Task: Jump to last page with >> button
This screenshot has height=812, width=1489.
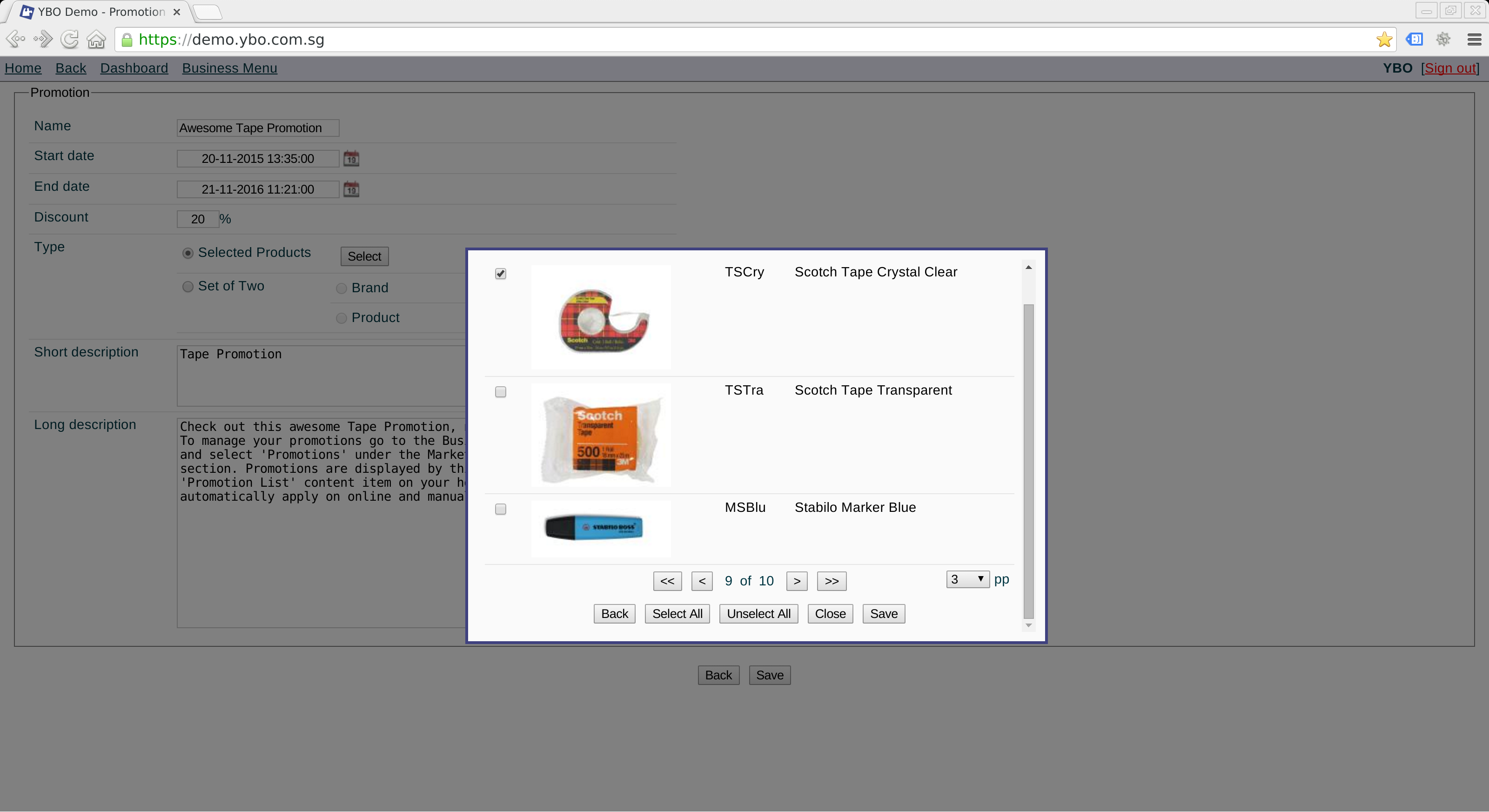Action: pyautogui.click(x=831, y=581)
